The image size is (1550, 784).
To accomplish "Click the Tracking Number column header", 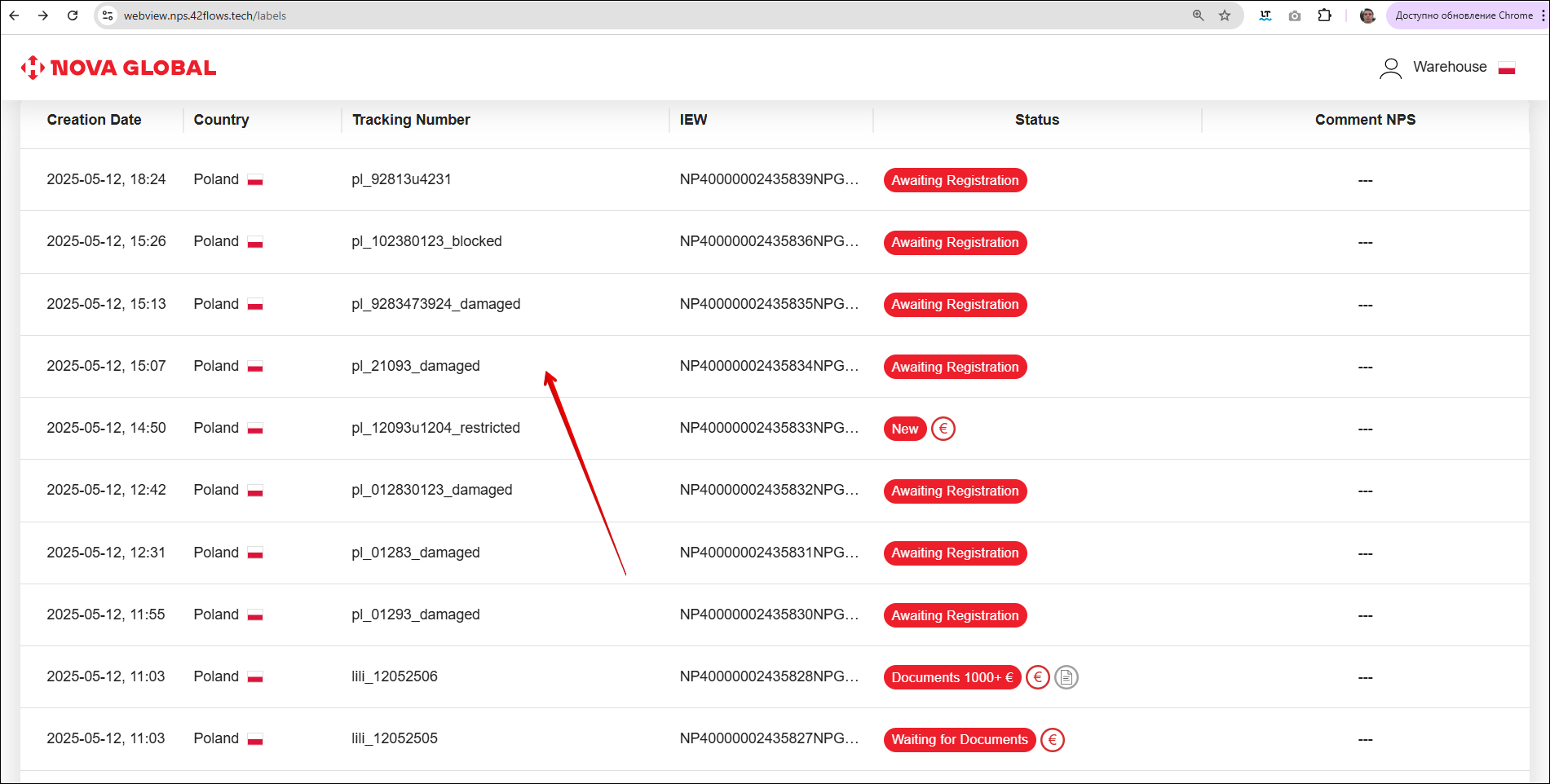I will 411,120.
